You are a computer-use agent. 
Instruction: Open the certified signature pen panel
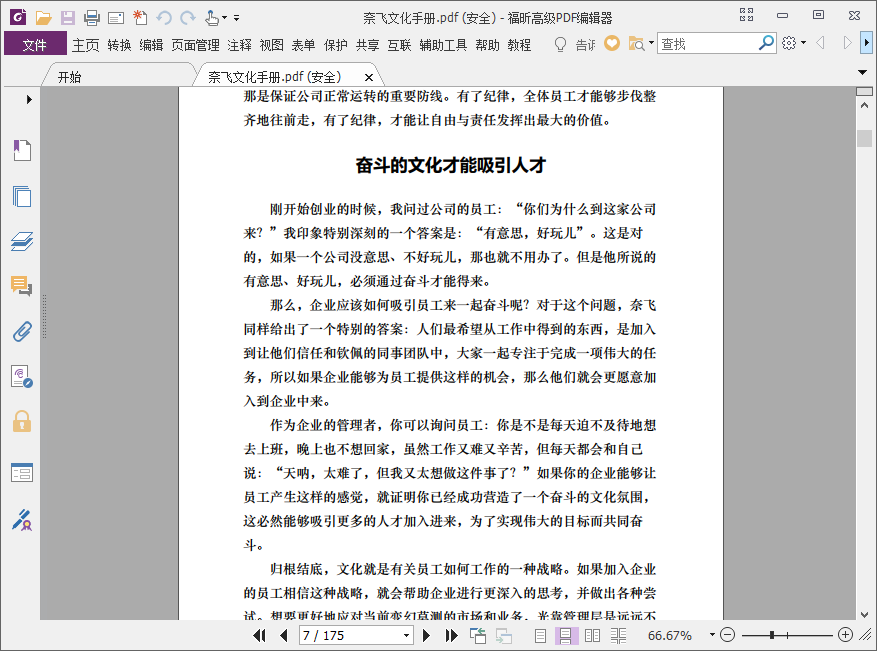[x=22, y=520]
